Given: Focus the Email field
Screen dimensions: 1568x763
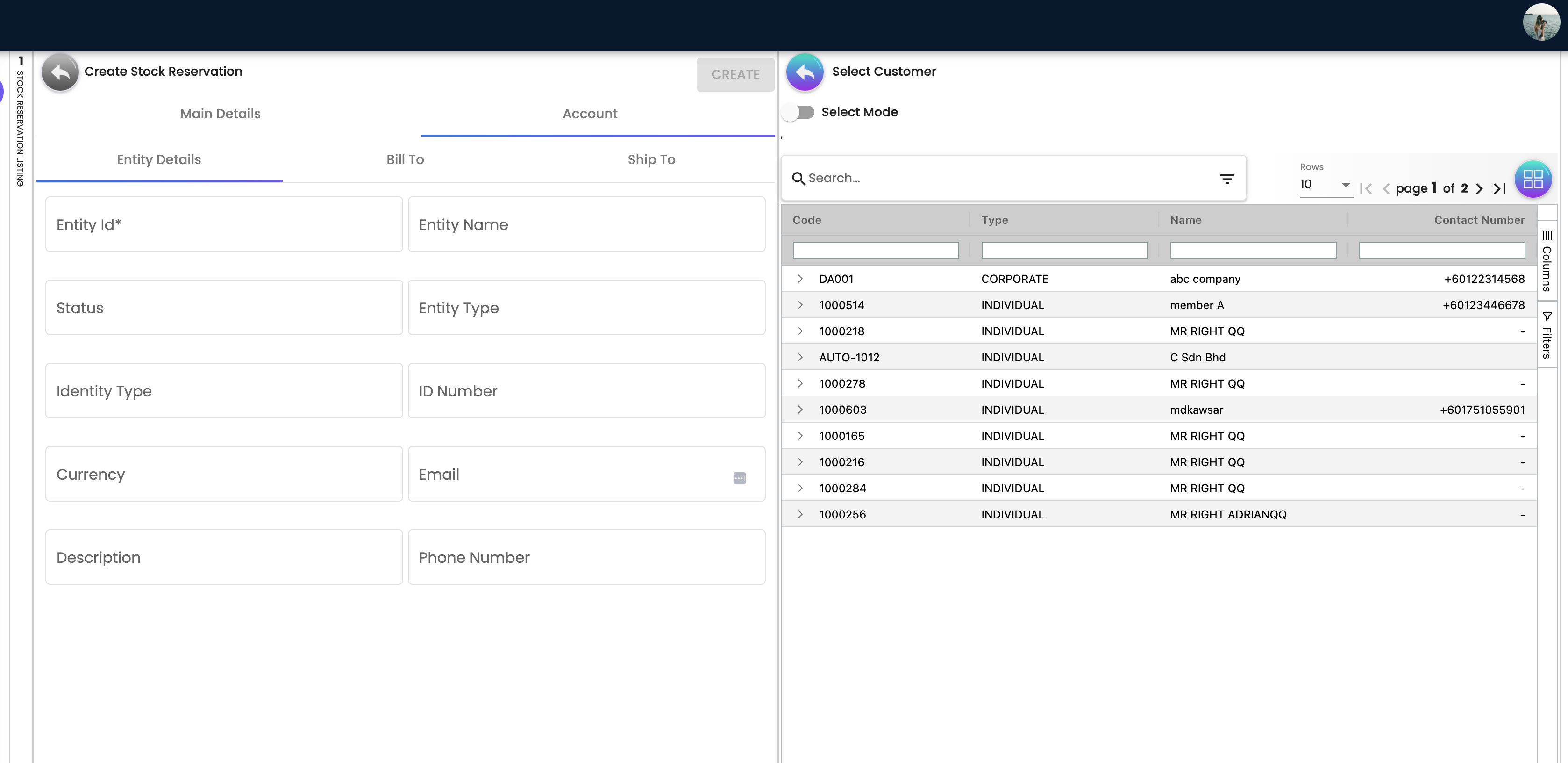Looking at the screenshot, I should pyautogui.click(x=586, y=475).
